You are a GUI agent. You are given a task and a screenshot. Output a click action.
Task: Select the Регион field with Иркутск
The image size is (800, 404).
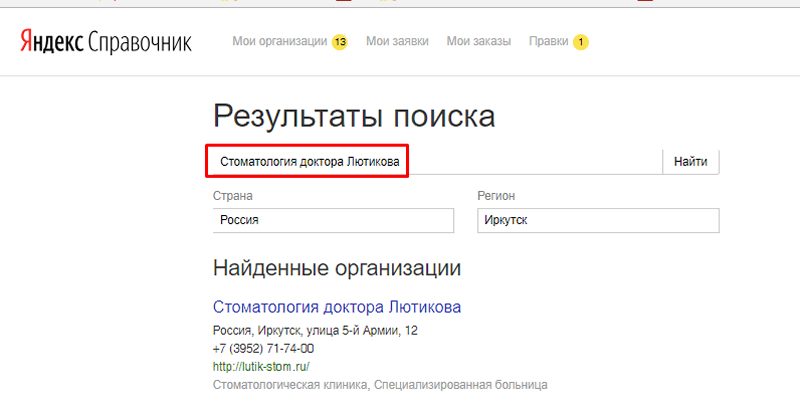tap(598, 220)
